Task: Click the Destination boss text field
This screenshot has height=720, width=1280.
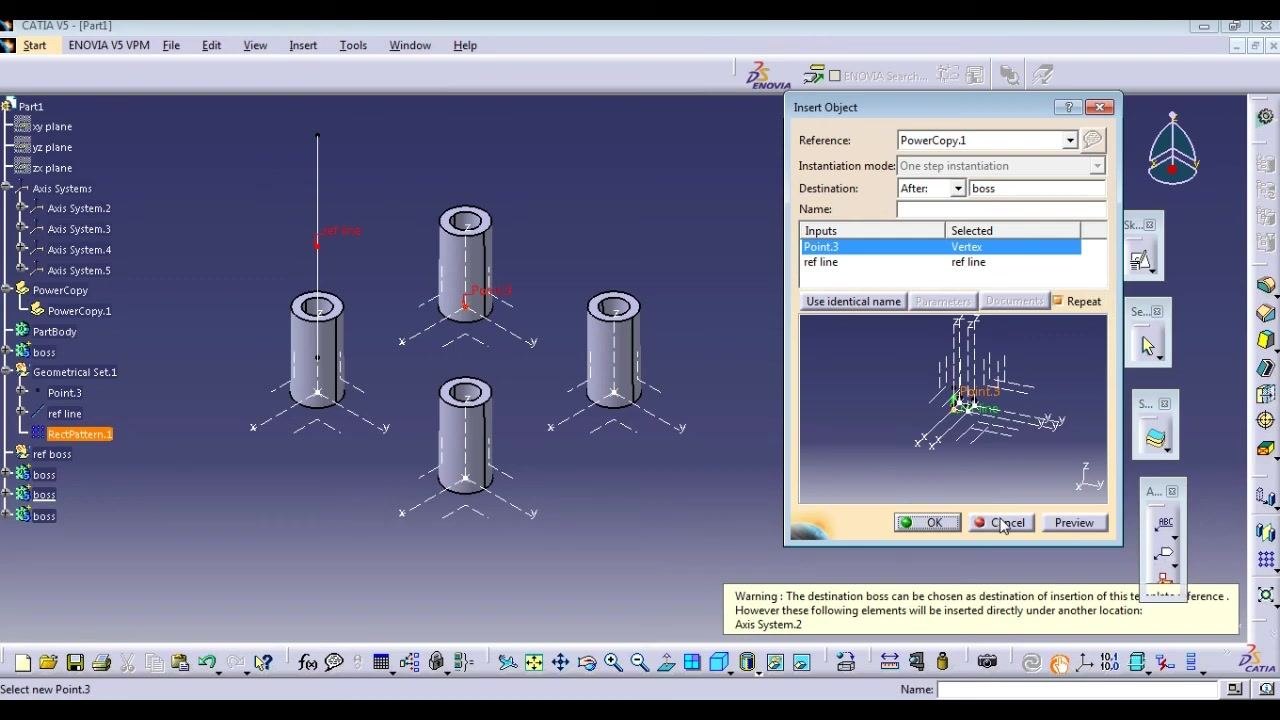Action: point(1037,188)
